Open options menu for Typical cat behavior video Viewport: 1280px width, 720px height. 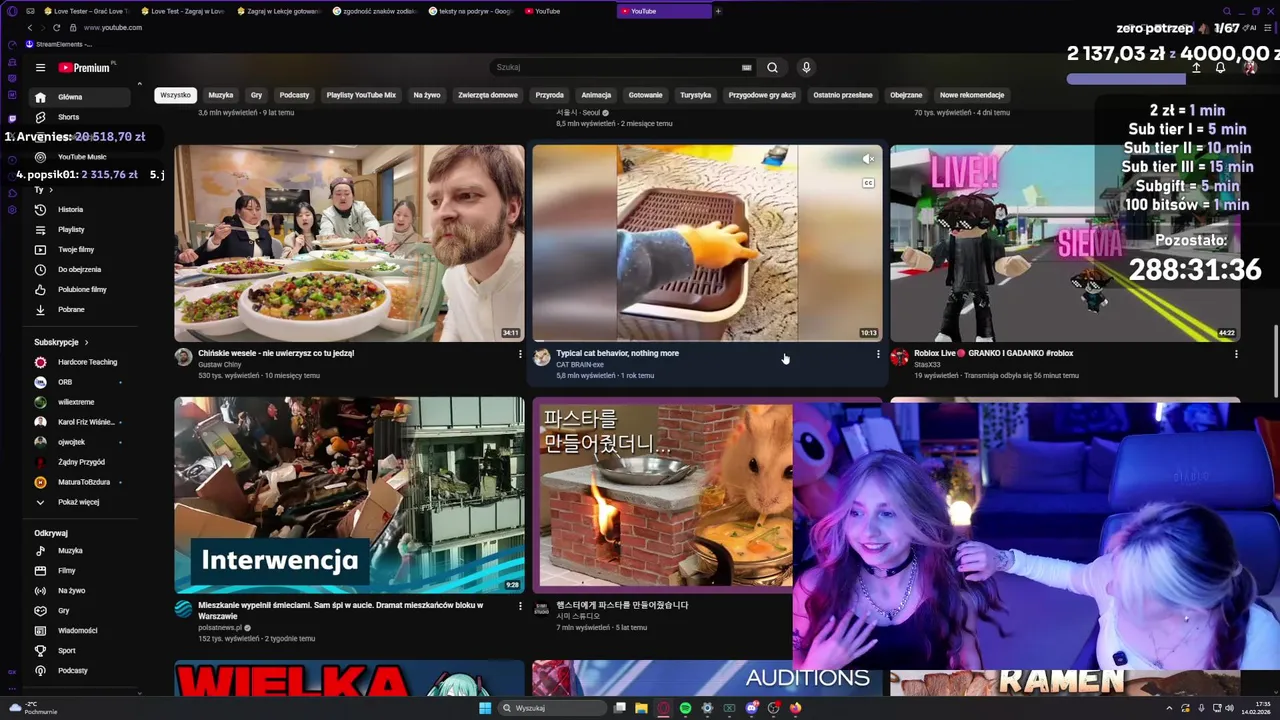(878, 354)
